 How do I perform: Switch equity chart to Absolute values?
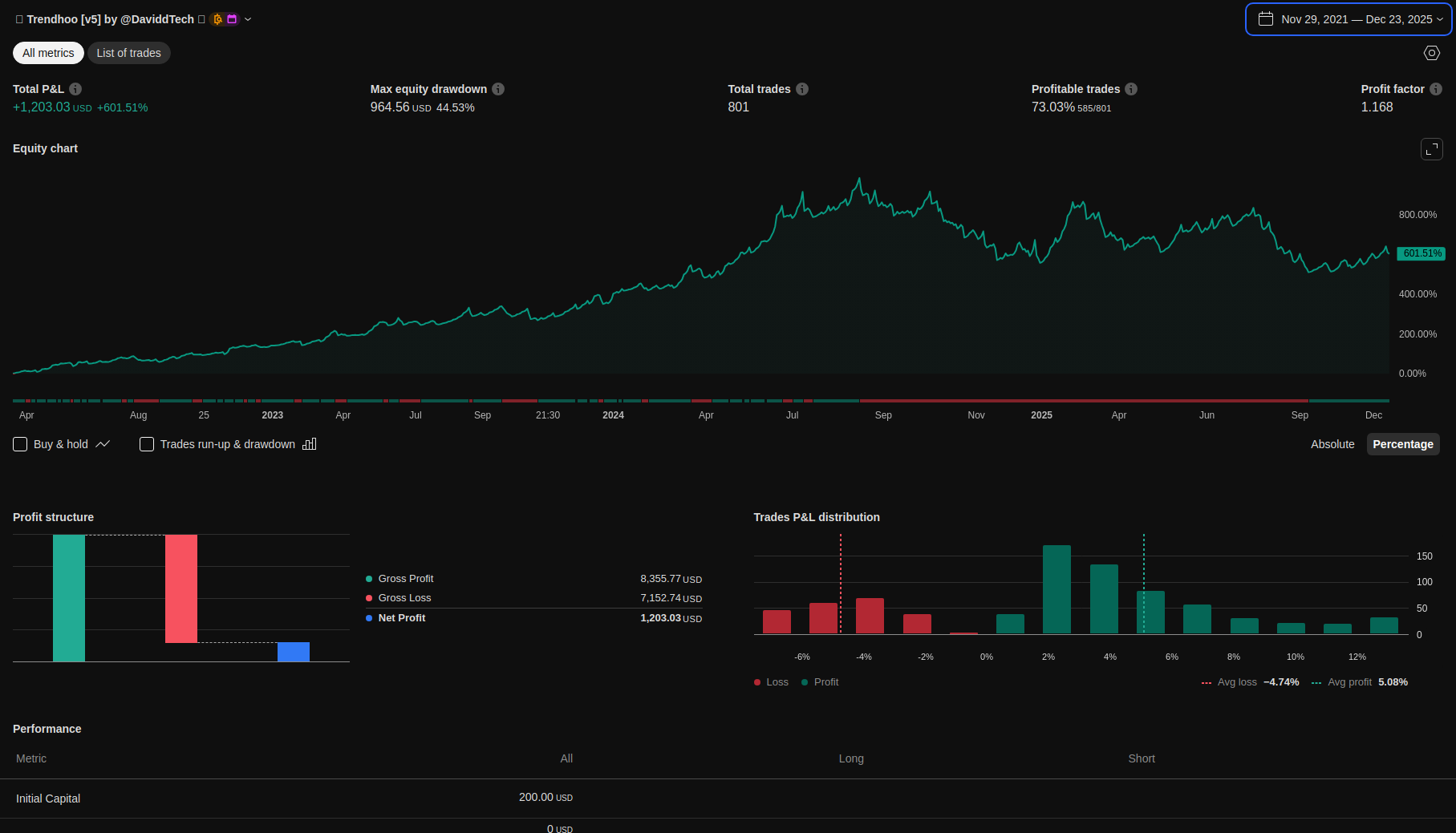[1332, 444]
